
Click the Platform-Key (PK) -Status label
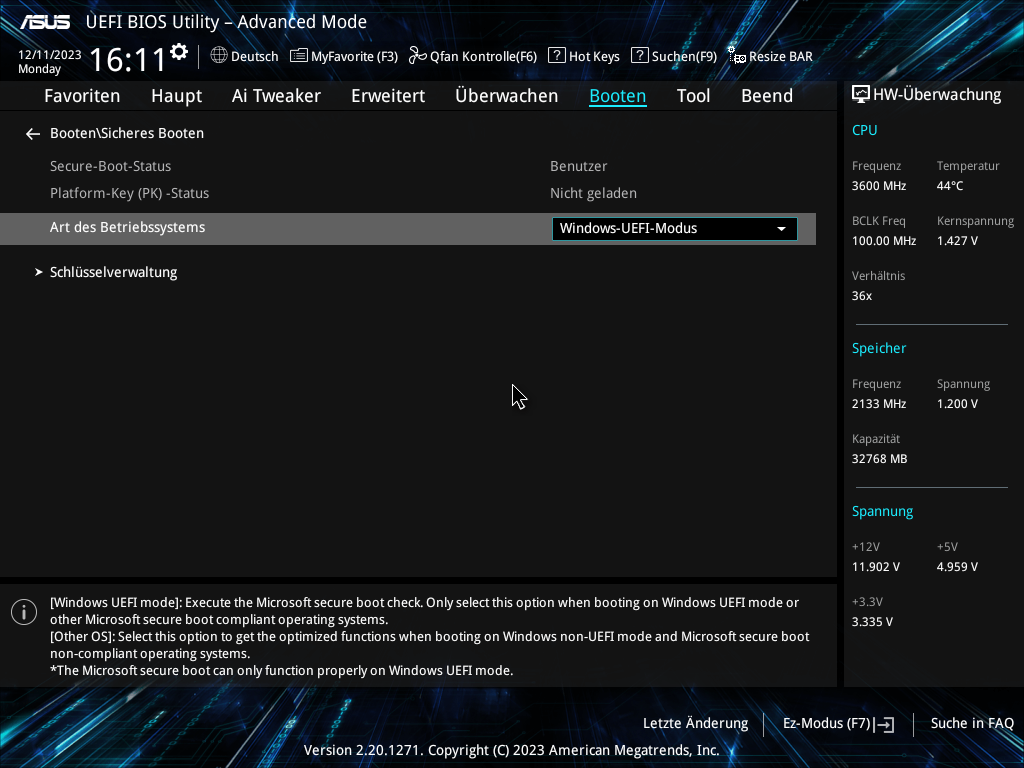(129, 193)
